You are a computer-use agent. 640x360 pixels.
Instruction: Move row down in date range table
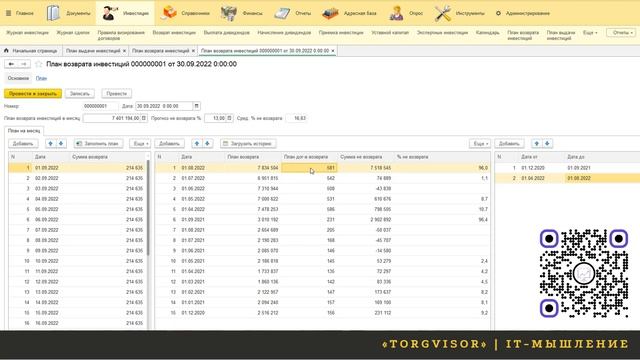tap(547, 144)
